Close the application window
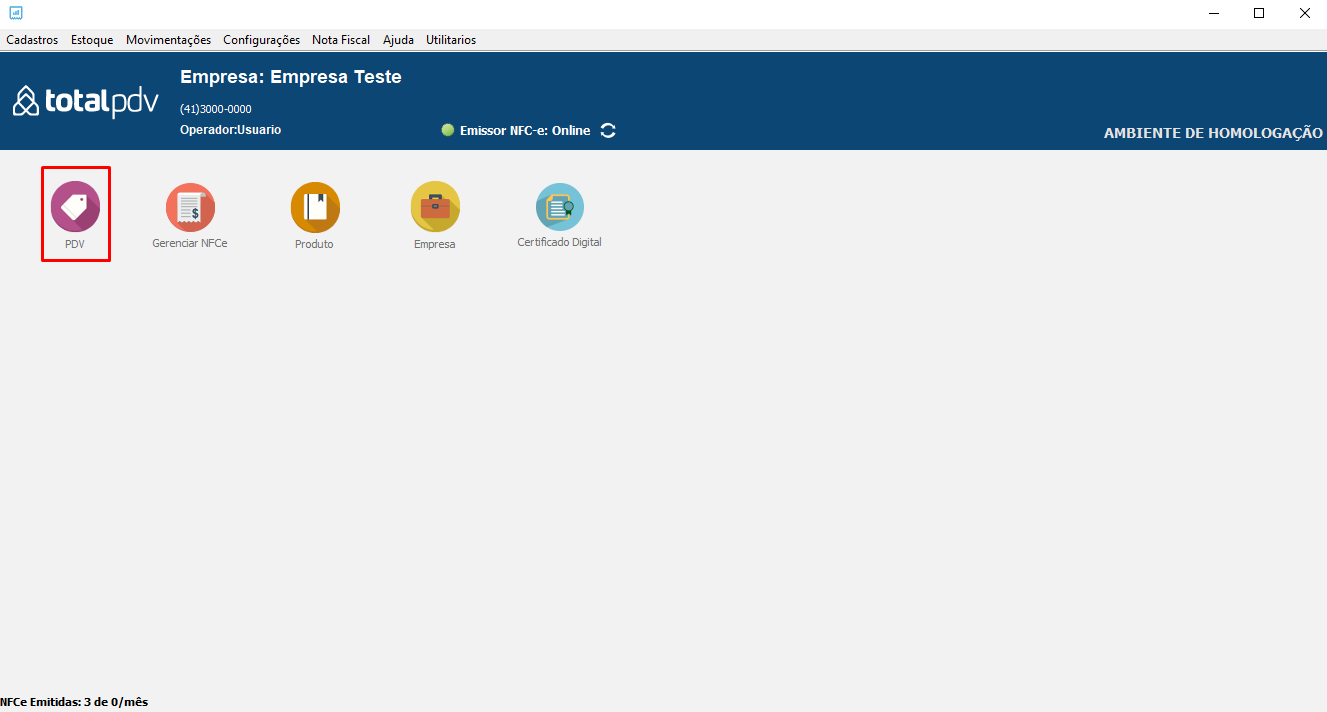This screenshot has height=712, width=1327. pos(1305,13)
